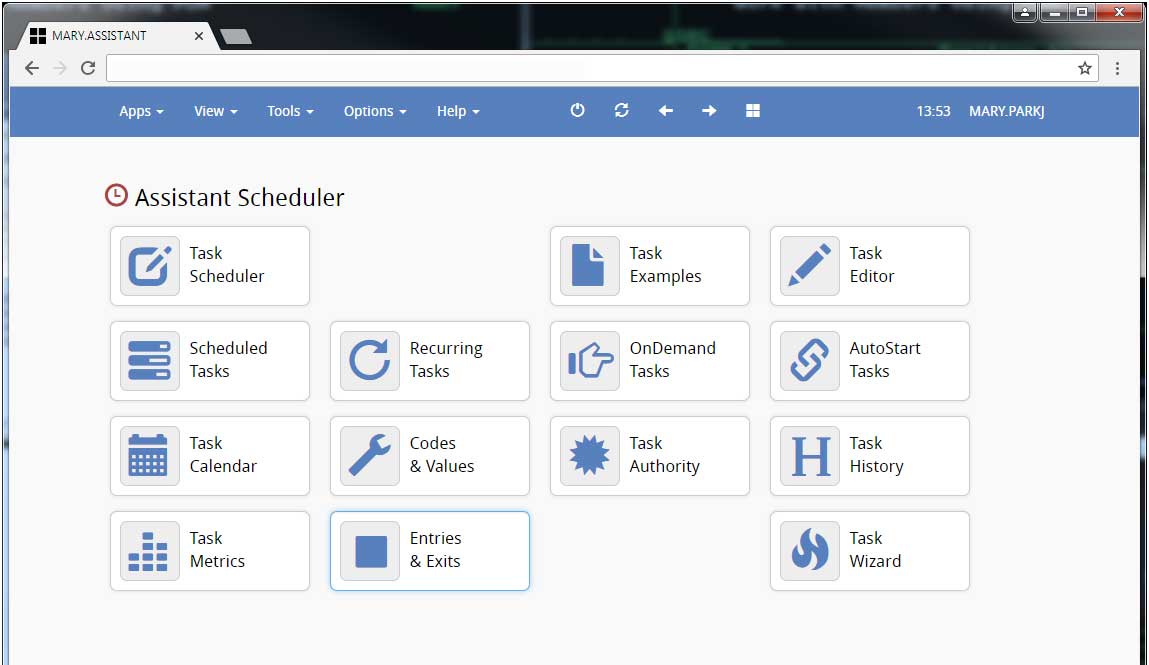The width and height of the screenshot is (1149, 665).
Task: Click the Recurring Tasks circular arrow icon
Action: (x=370, y=361)
